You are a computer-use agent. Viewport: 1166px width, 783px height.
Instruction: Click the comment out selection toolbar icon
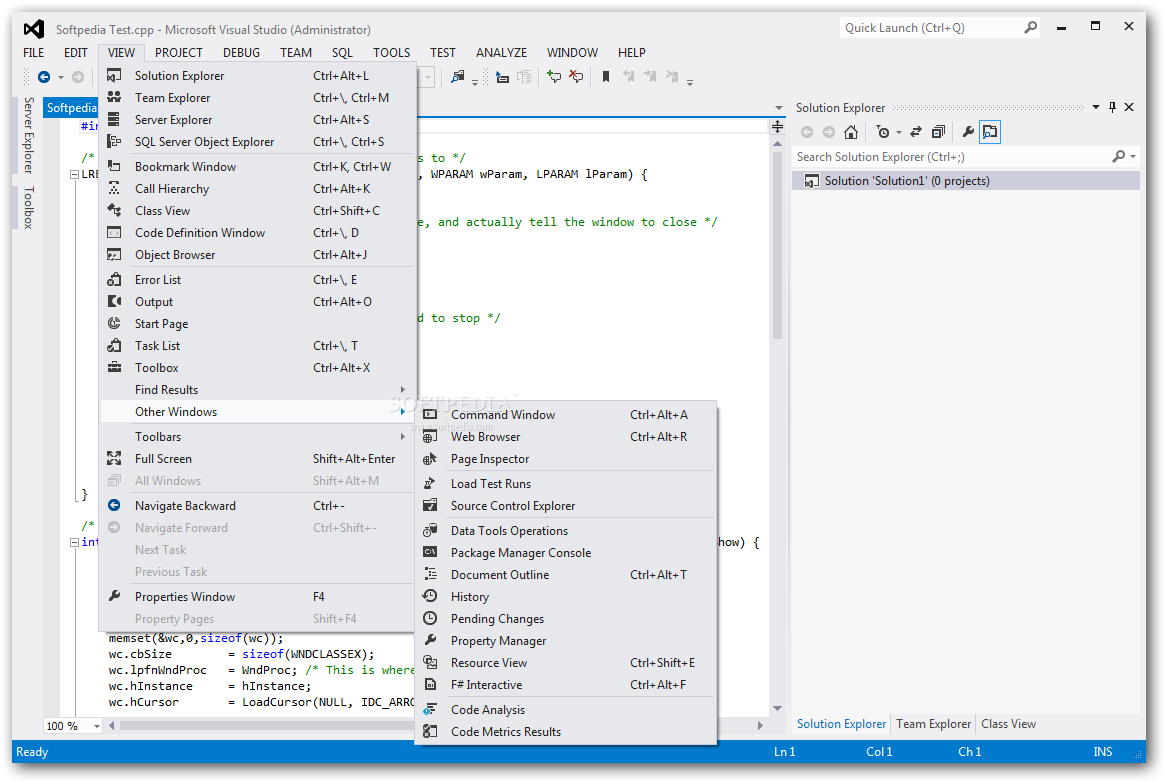pyautogui.click(x=554, y=77)
